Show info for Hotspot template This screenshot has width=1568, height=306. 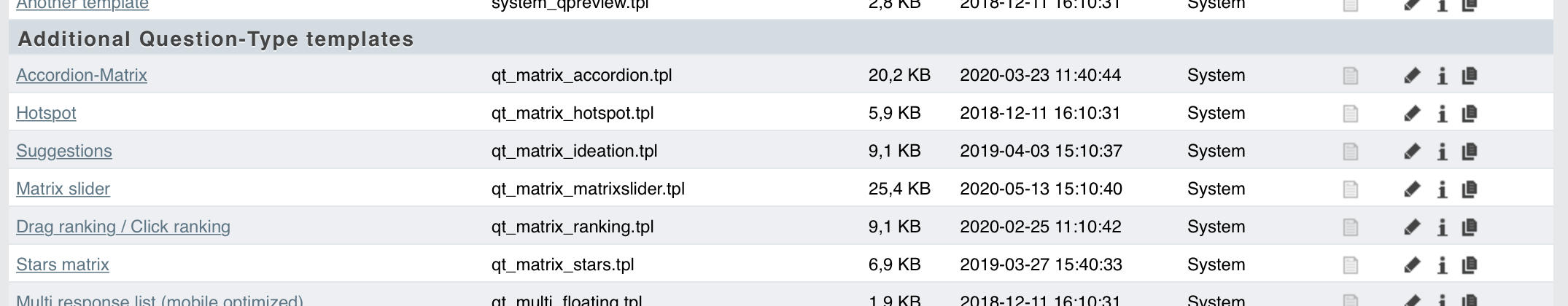[x=1442, y=114]
